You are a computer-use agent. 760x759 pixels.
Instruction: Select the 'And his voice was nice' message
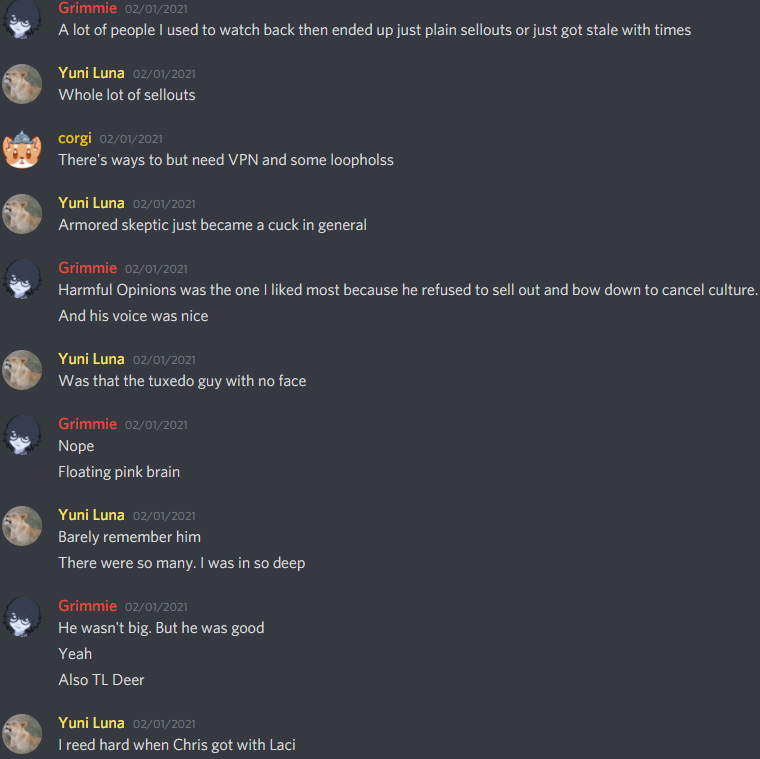coord(133,316)
